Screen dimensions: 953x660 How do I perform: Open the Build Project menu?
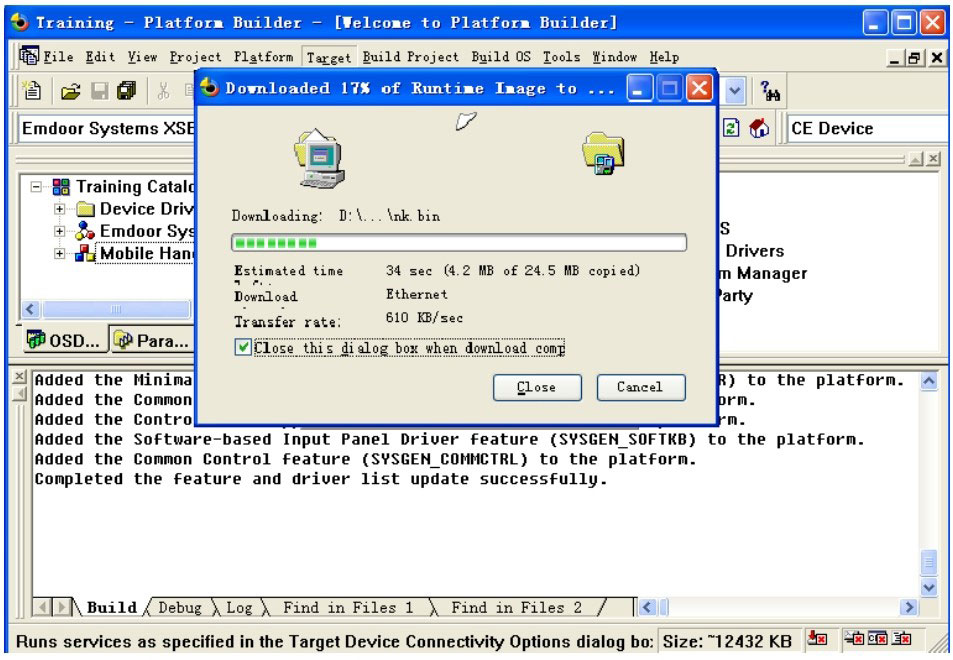[411, 57]
